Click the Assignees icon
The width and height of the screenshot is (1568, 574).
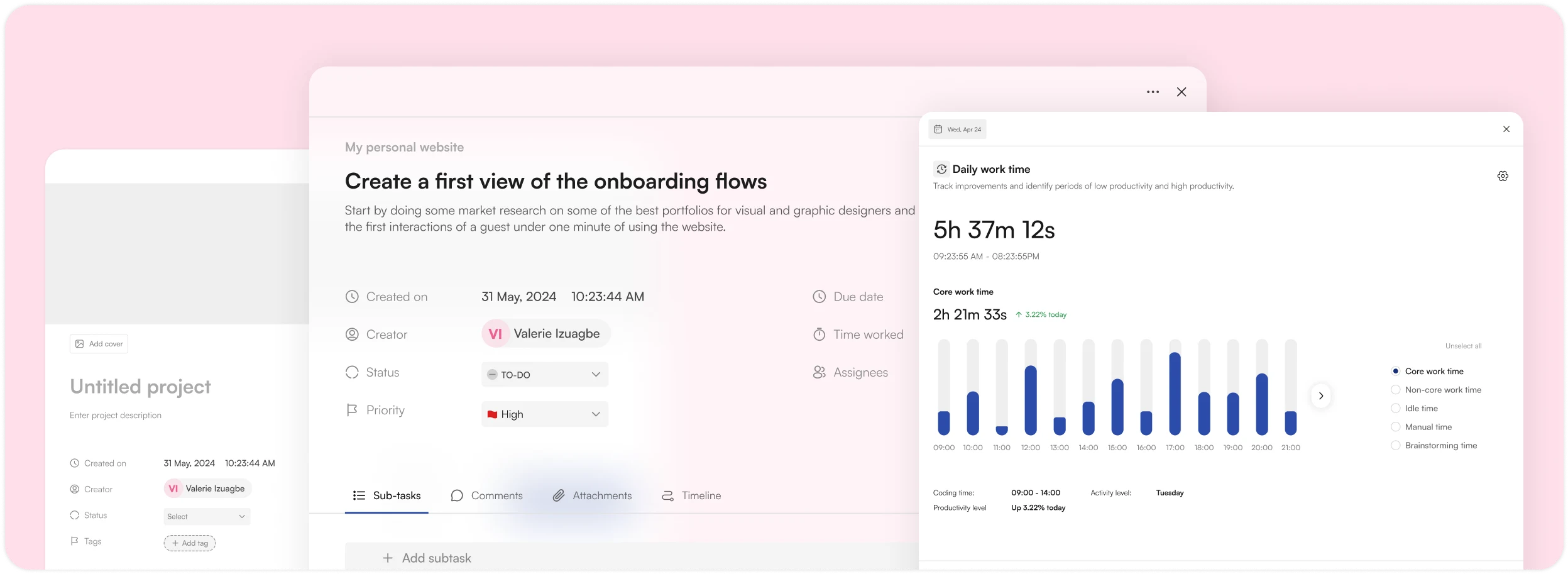tap(818, 372)
